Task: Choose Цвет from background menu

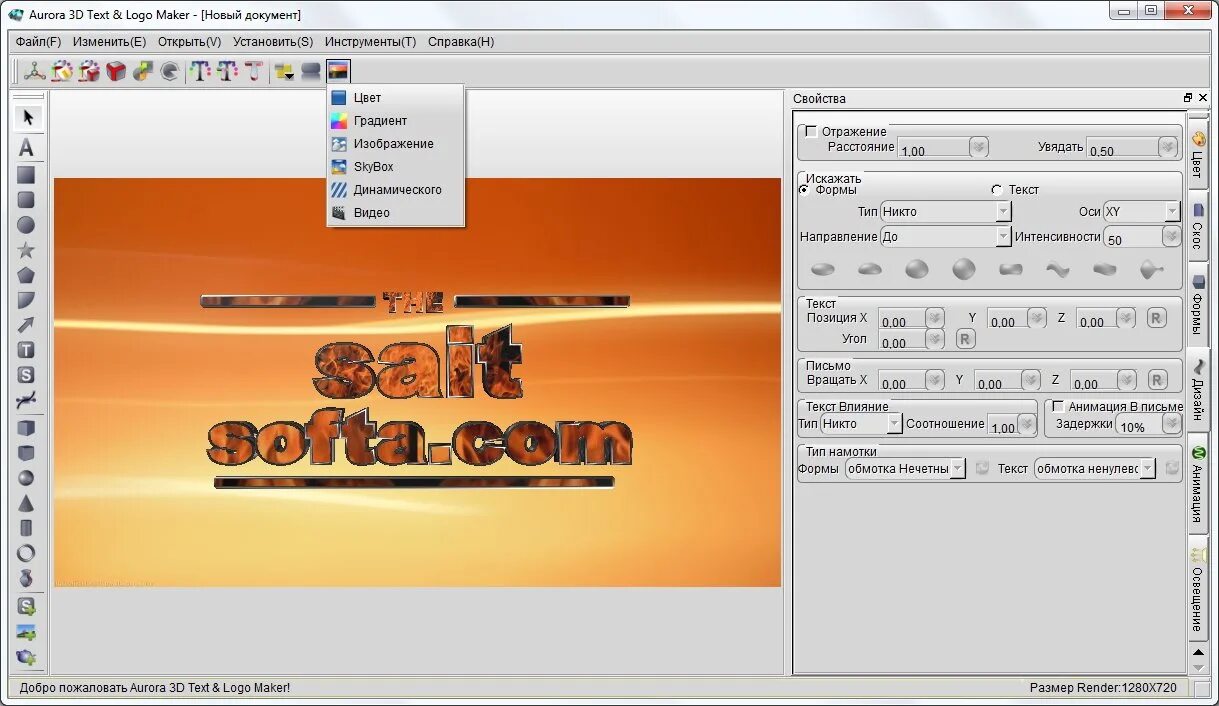Action: click(396, 98)
